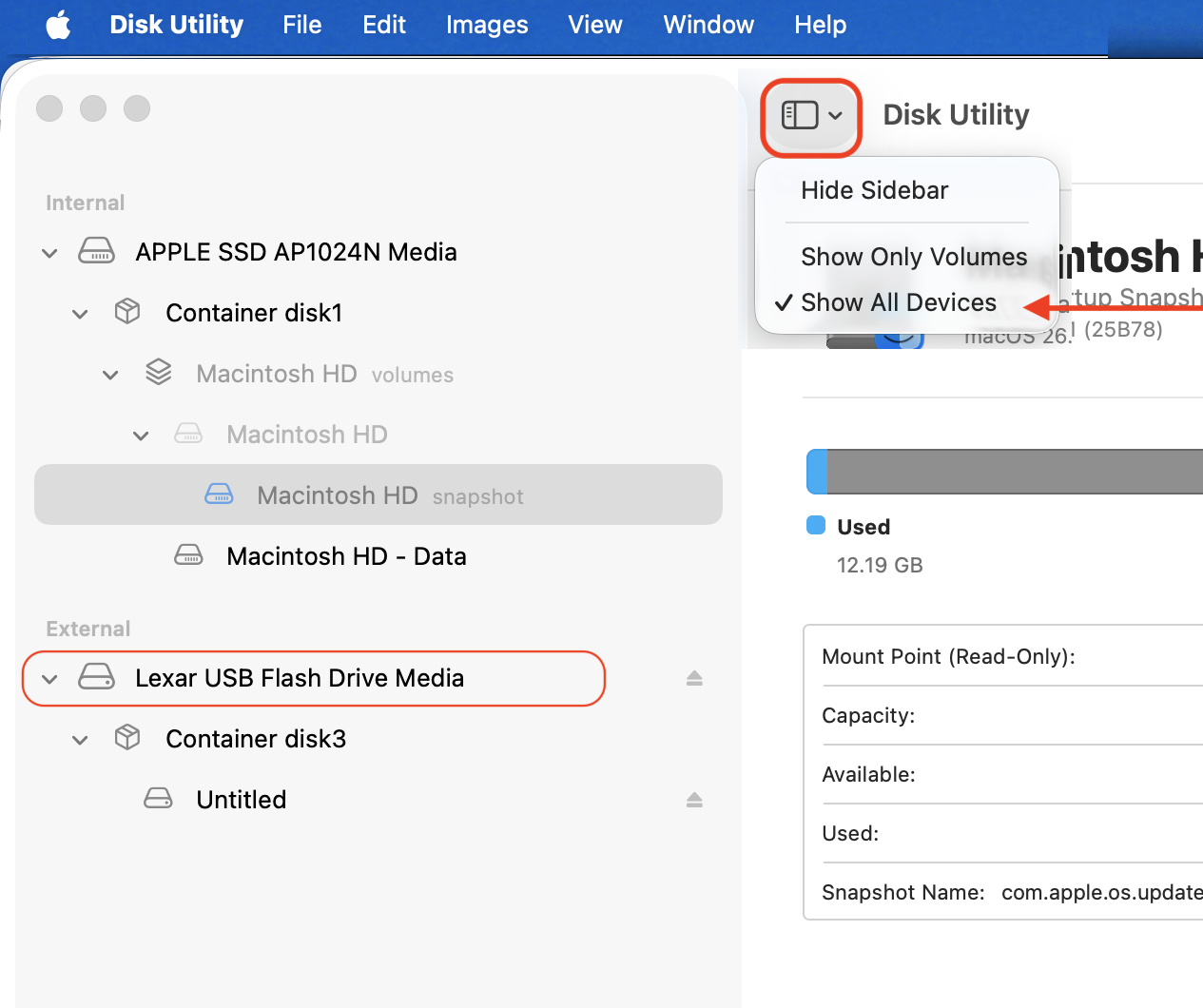Click the Container disk1 cube icon
Viewport: 1203px width, 1008px height.
pos(127,312)
